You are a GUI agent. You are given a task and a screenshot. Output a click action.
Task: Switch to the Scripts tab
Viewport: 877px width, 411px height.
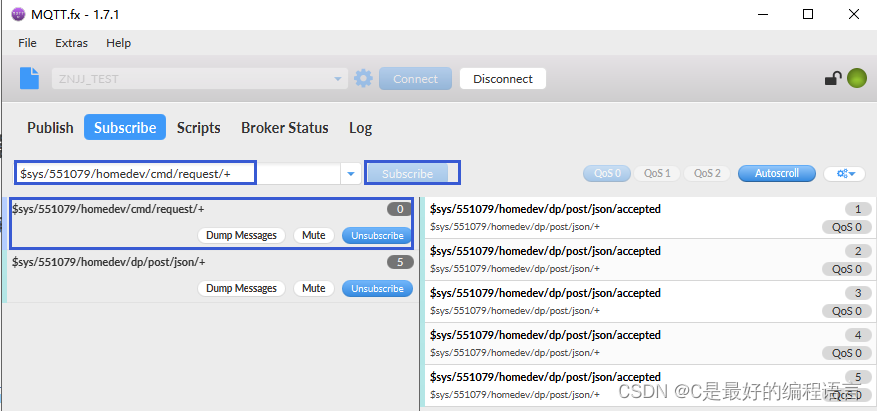tap(199, 127)
